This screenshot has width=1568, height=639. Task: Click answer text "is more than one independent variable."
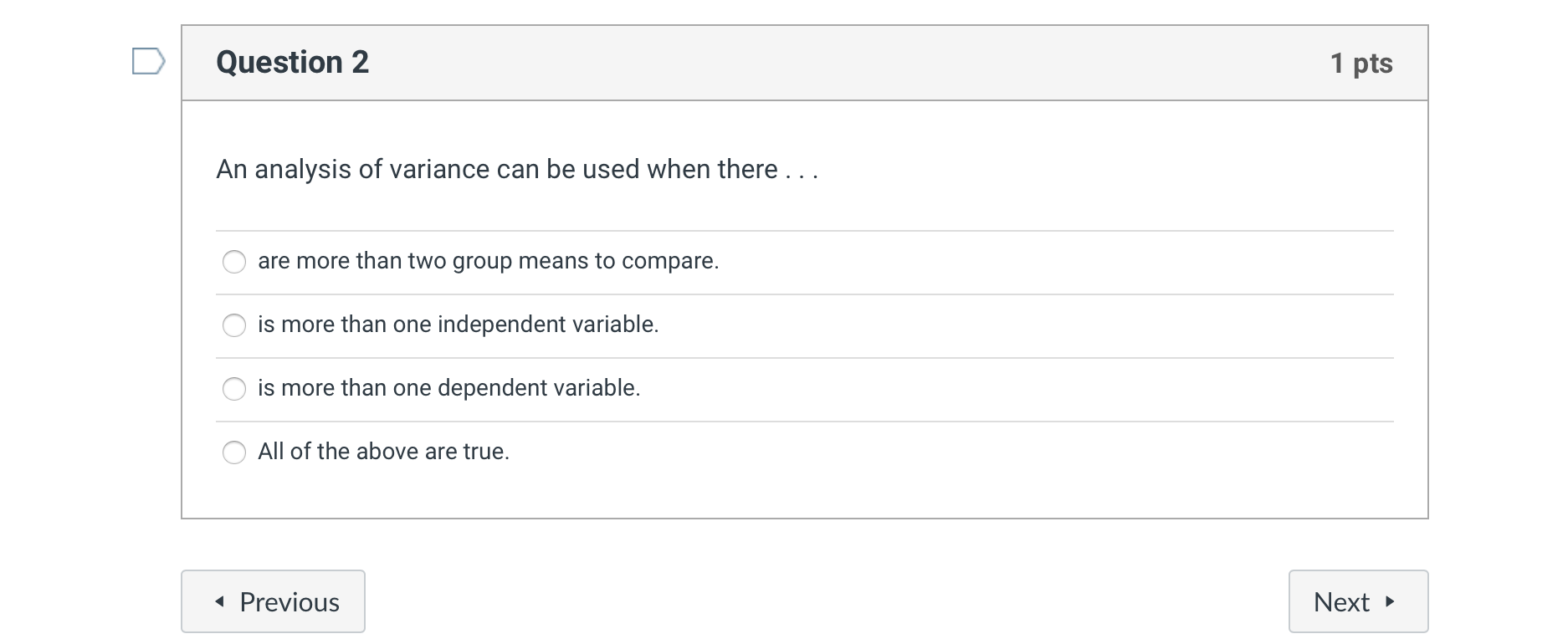pyautogui.click(x=458, y=325)
